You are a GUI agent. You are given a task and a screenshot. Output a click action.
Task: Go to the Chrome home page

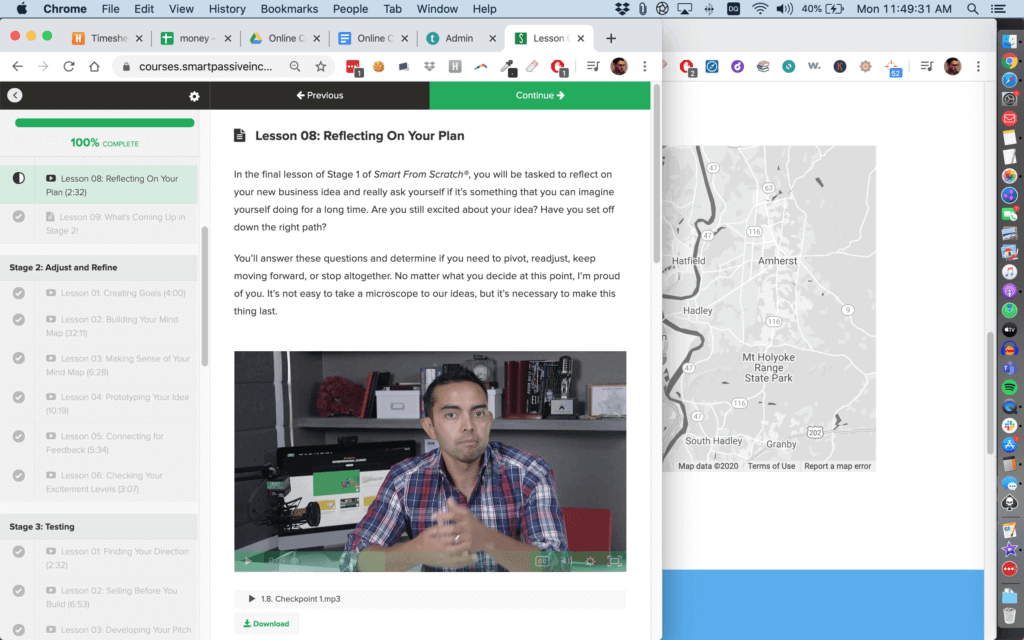point(95,67)
